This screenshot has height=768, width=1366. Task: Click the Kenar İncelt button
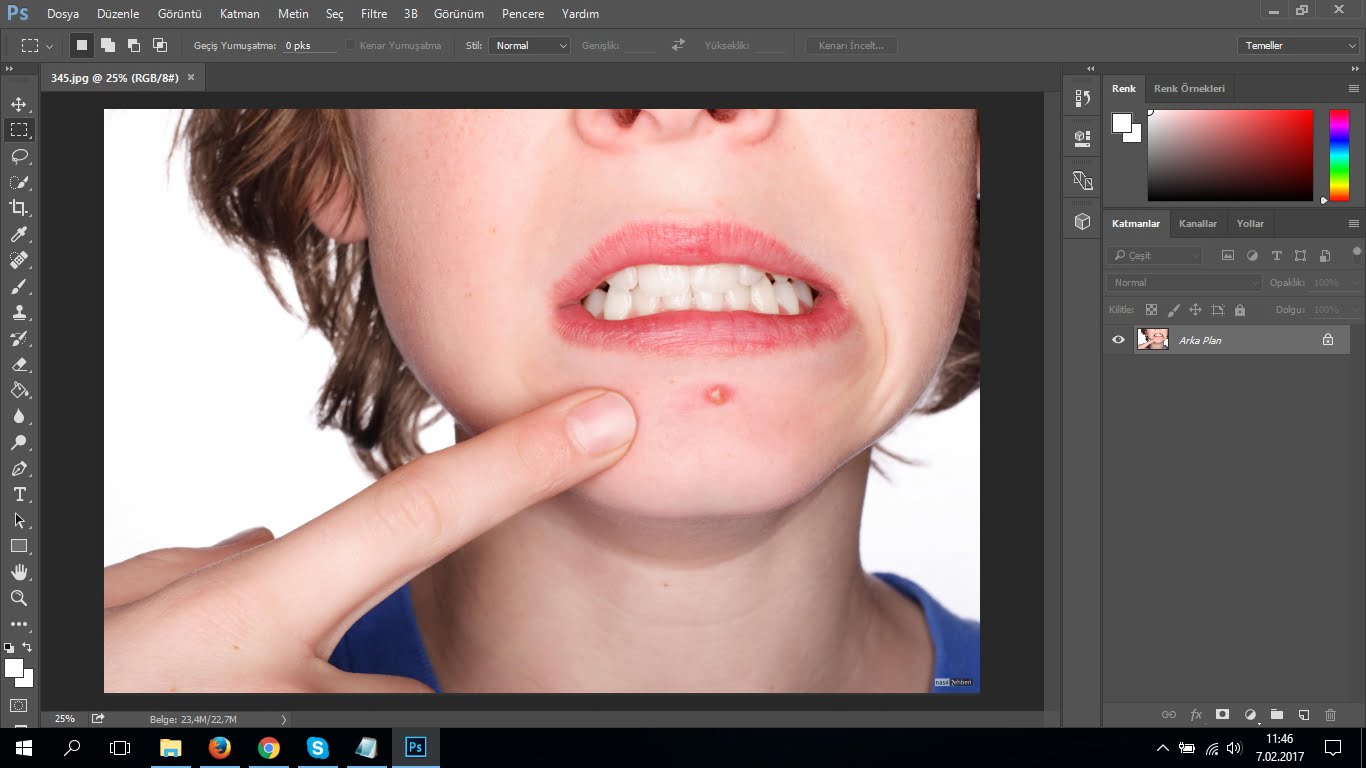click(x=851, y=45)
